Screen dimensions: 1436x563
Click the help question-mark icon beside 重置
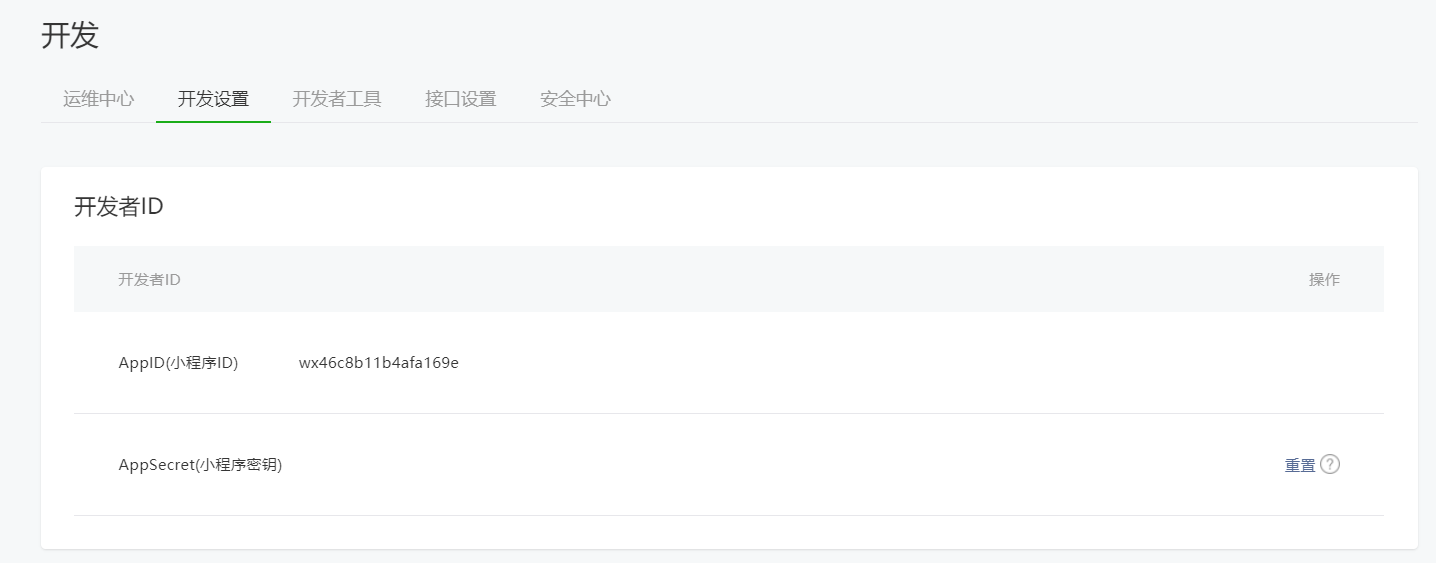[1330, 464]
